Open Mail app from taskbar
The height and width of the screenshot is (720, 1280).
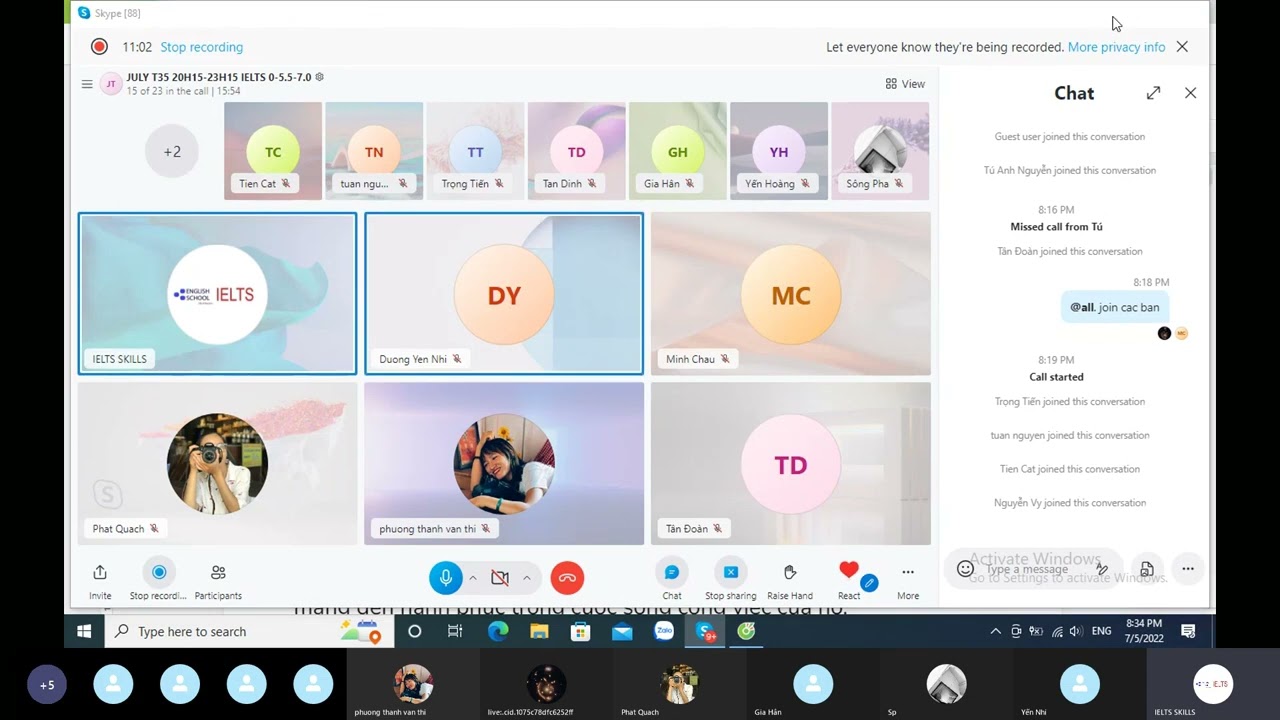coord(622,631)
